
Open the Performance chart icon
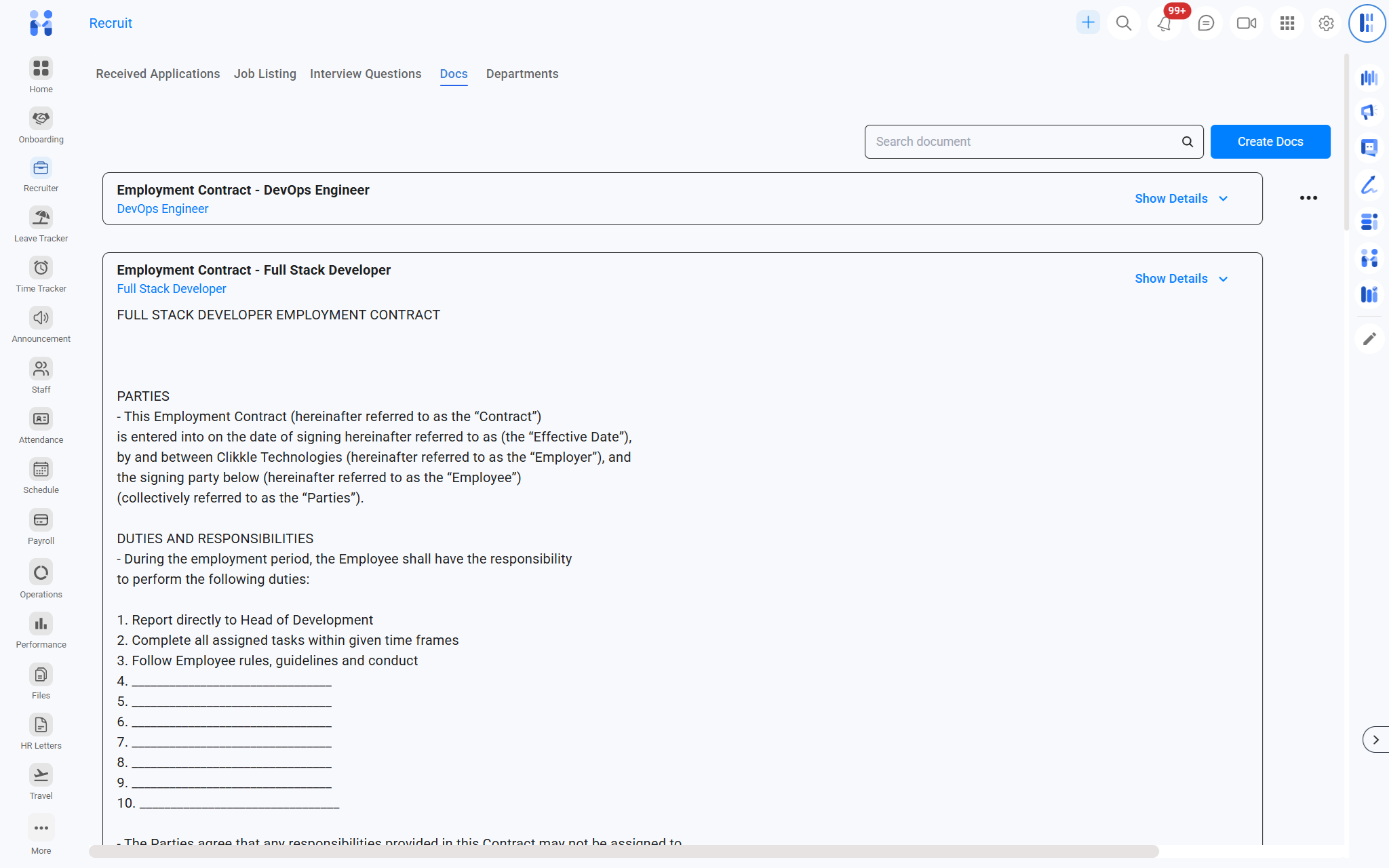[x=41, y=625]
